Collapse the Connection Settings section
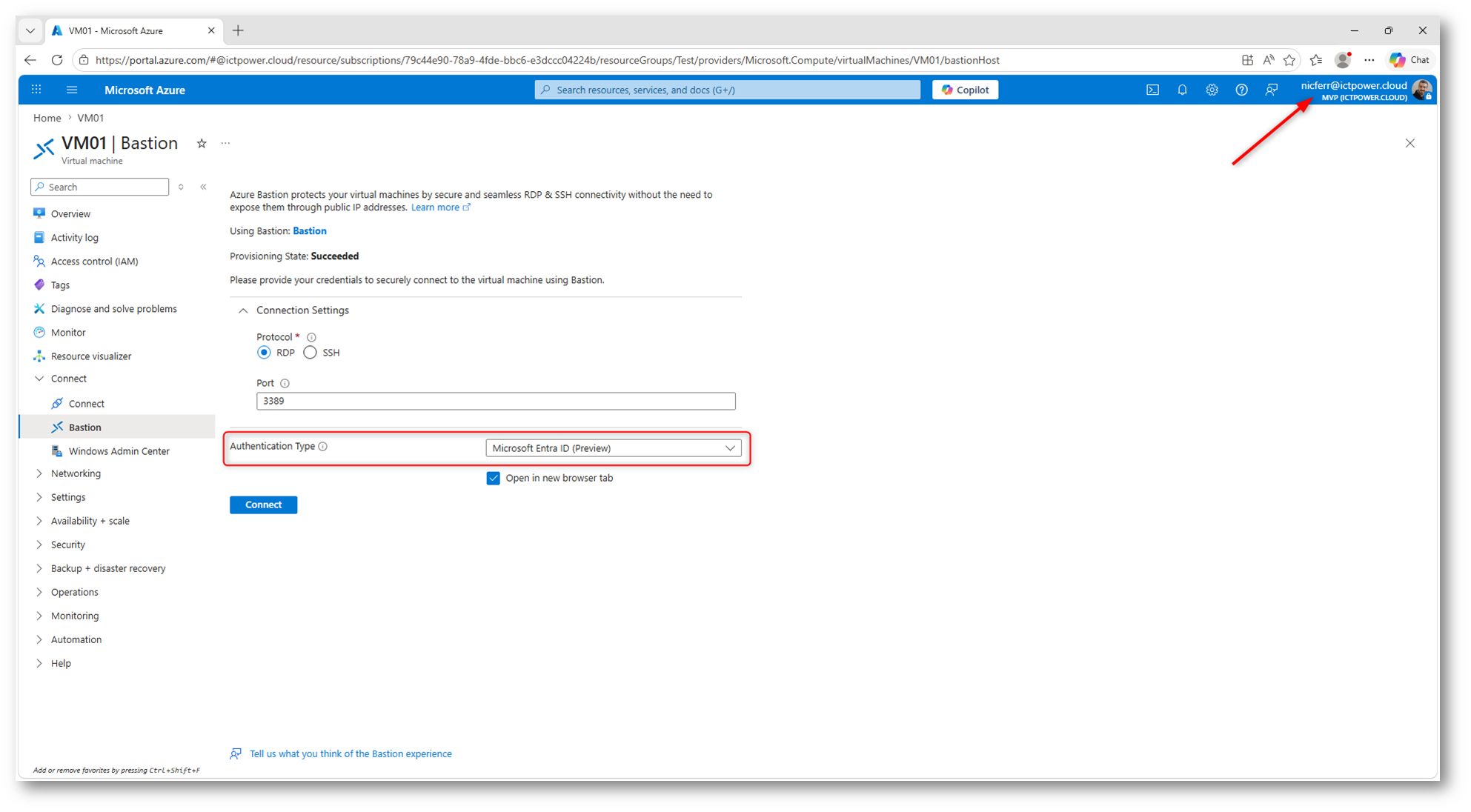Screen dimensions: 1471x812 243,310
